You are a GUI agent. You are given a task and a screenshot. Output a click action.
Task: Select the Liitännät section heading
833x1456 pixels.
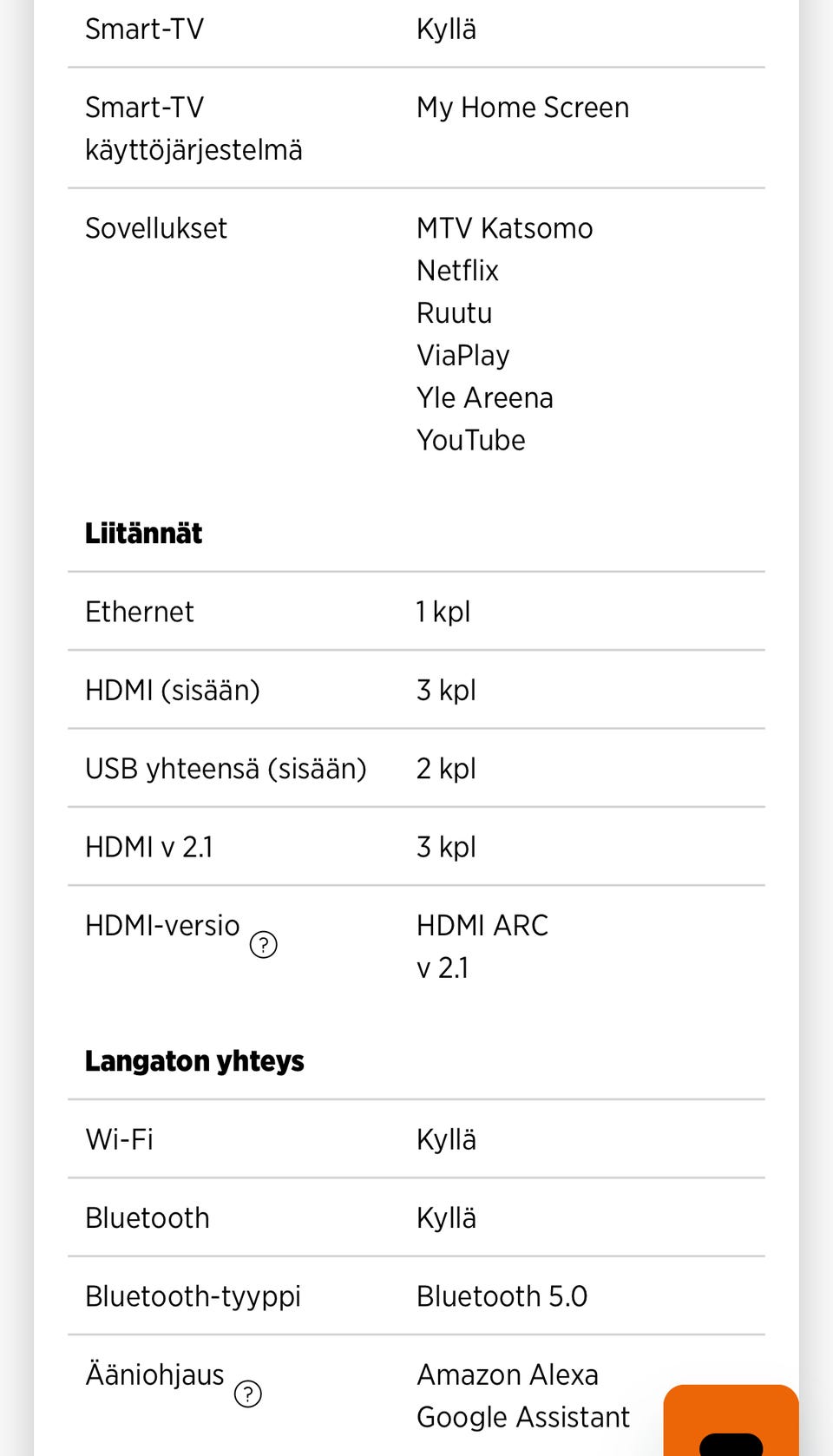[143, 533]
